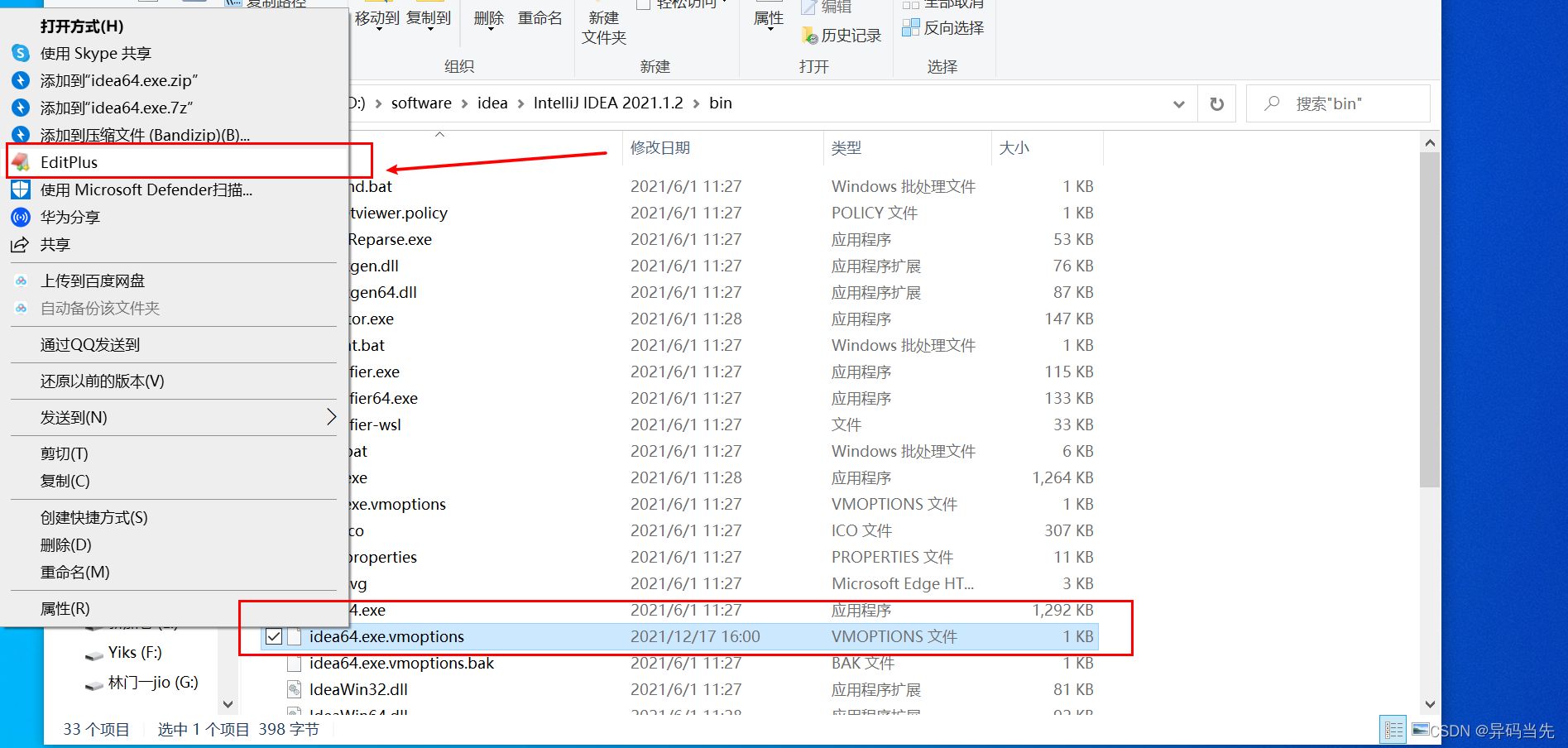Click the 林门一jio (G:) drive icon
This screenshot has height=748, width=1568.
(94, 684)
